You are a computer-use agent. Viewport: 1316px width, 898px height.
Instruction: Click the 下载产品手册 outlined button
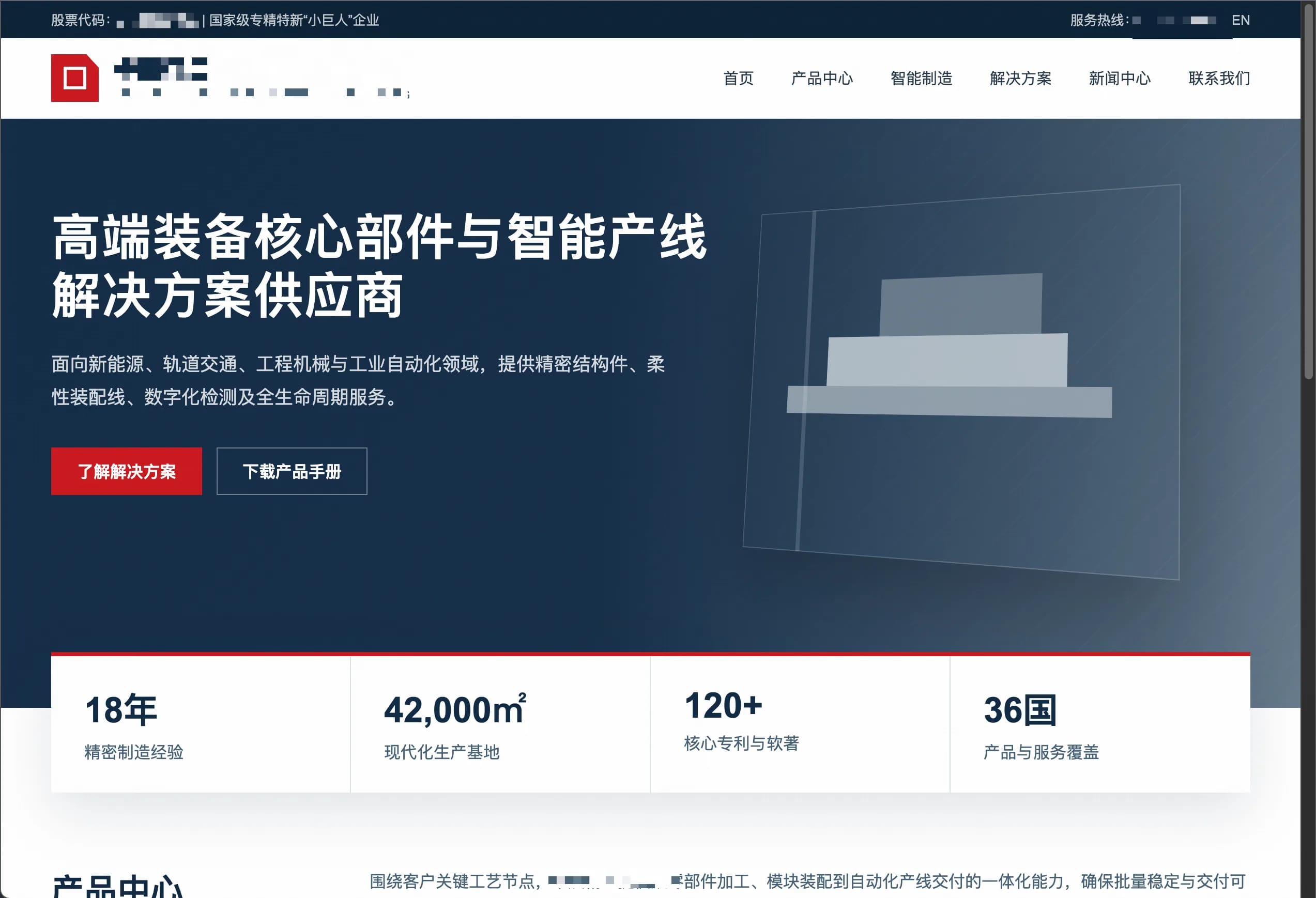[x=292, y=471]
